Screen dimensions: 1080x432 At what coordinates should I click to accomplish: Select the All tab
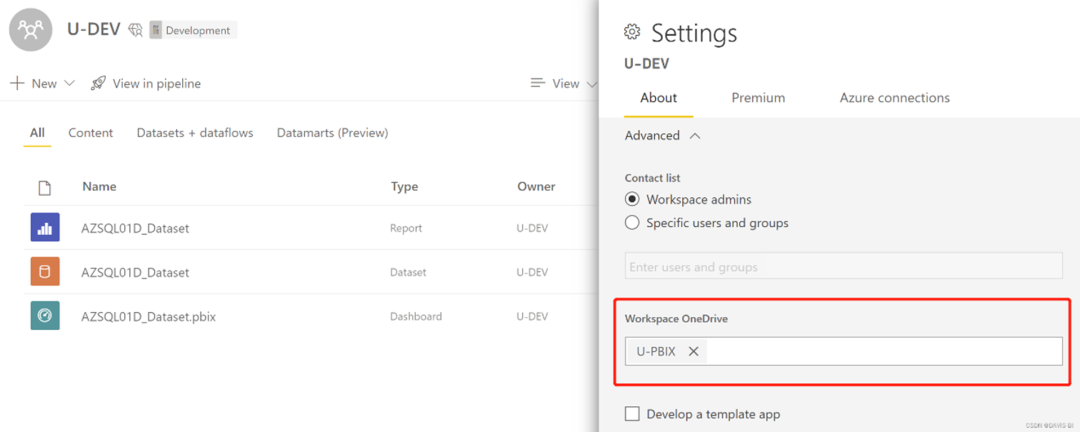click(37, 133)
